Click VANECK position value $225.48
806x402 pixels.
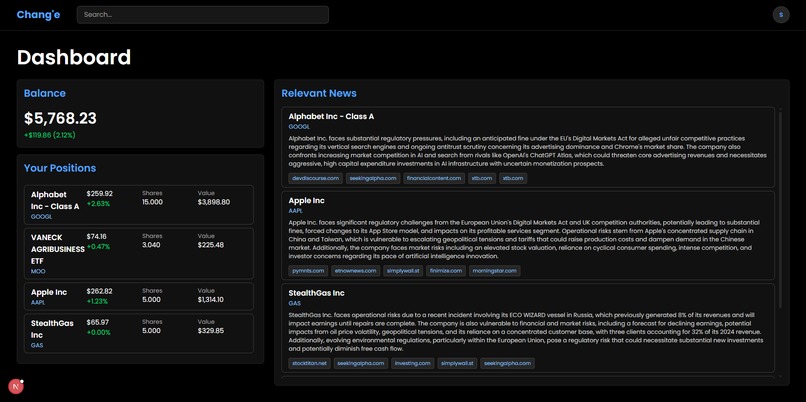click(x=211, y=245)
